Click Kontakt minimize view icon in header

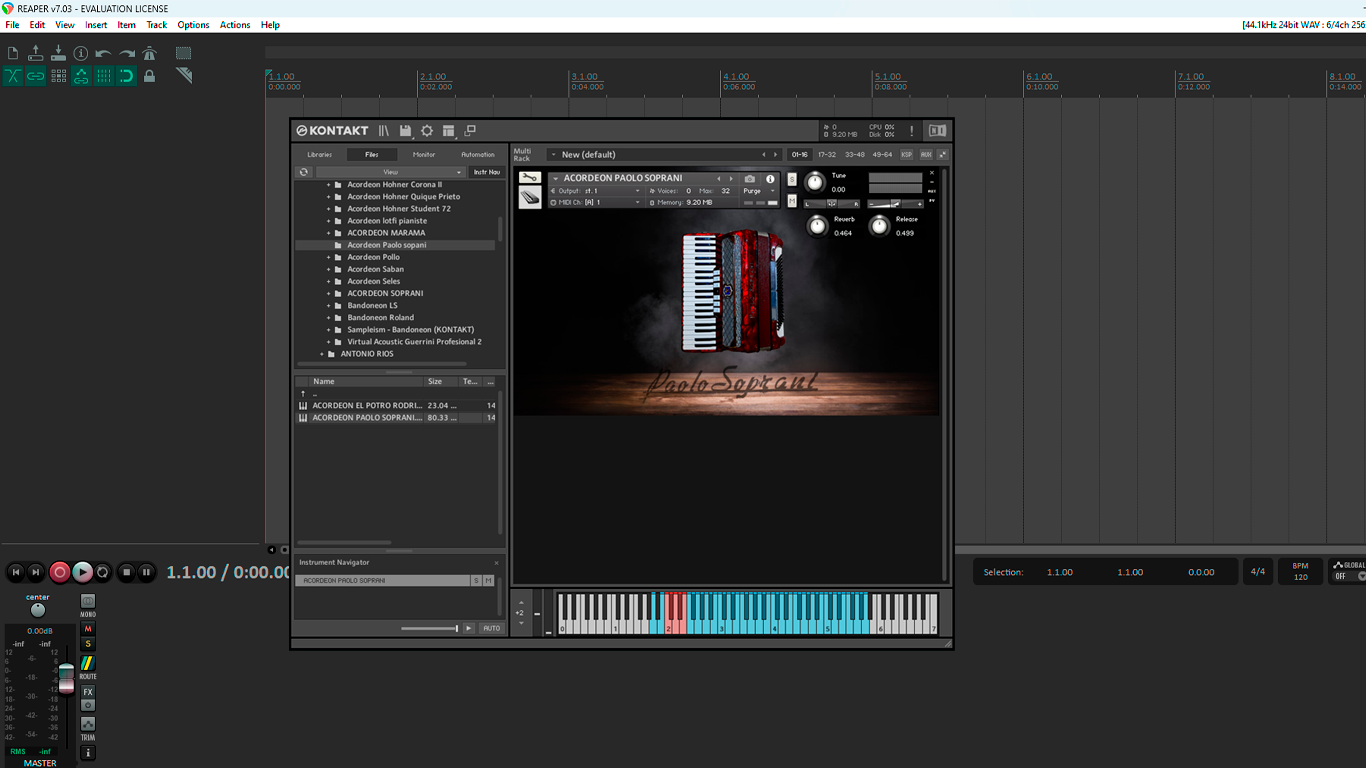pos(470,131)
